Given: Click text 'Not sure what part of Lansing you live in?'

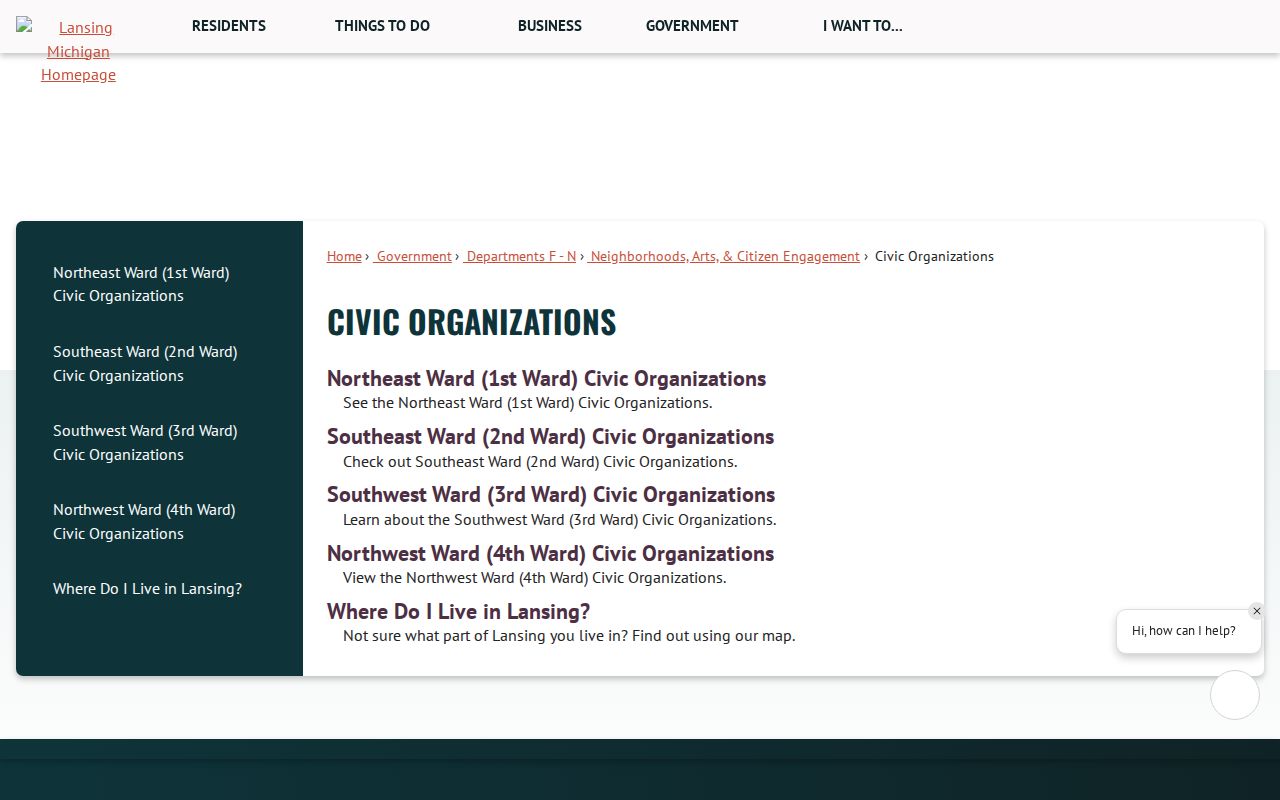Looking at the screenshot, I should click(485, 636).
